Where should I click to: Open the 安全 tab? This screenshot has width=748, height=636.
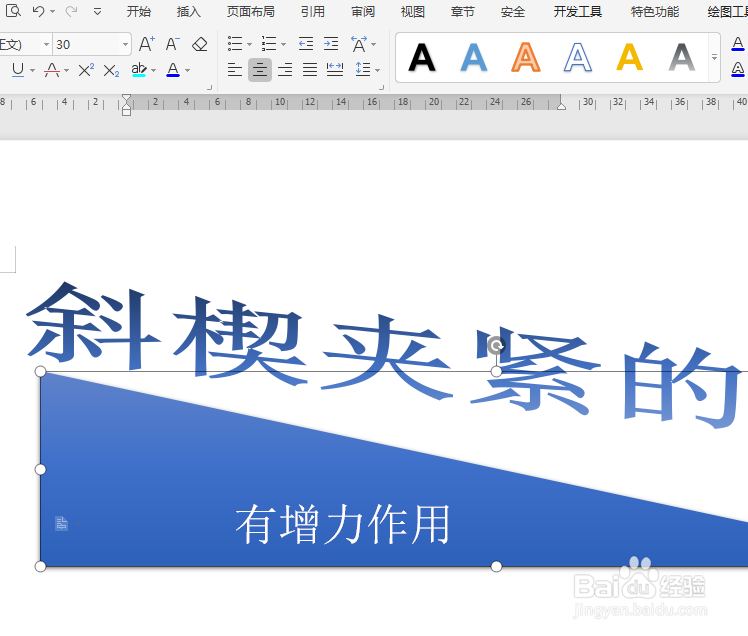[513, 11]
